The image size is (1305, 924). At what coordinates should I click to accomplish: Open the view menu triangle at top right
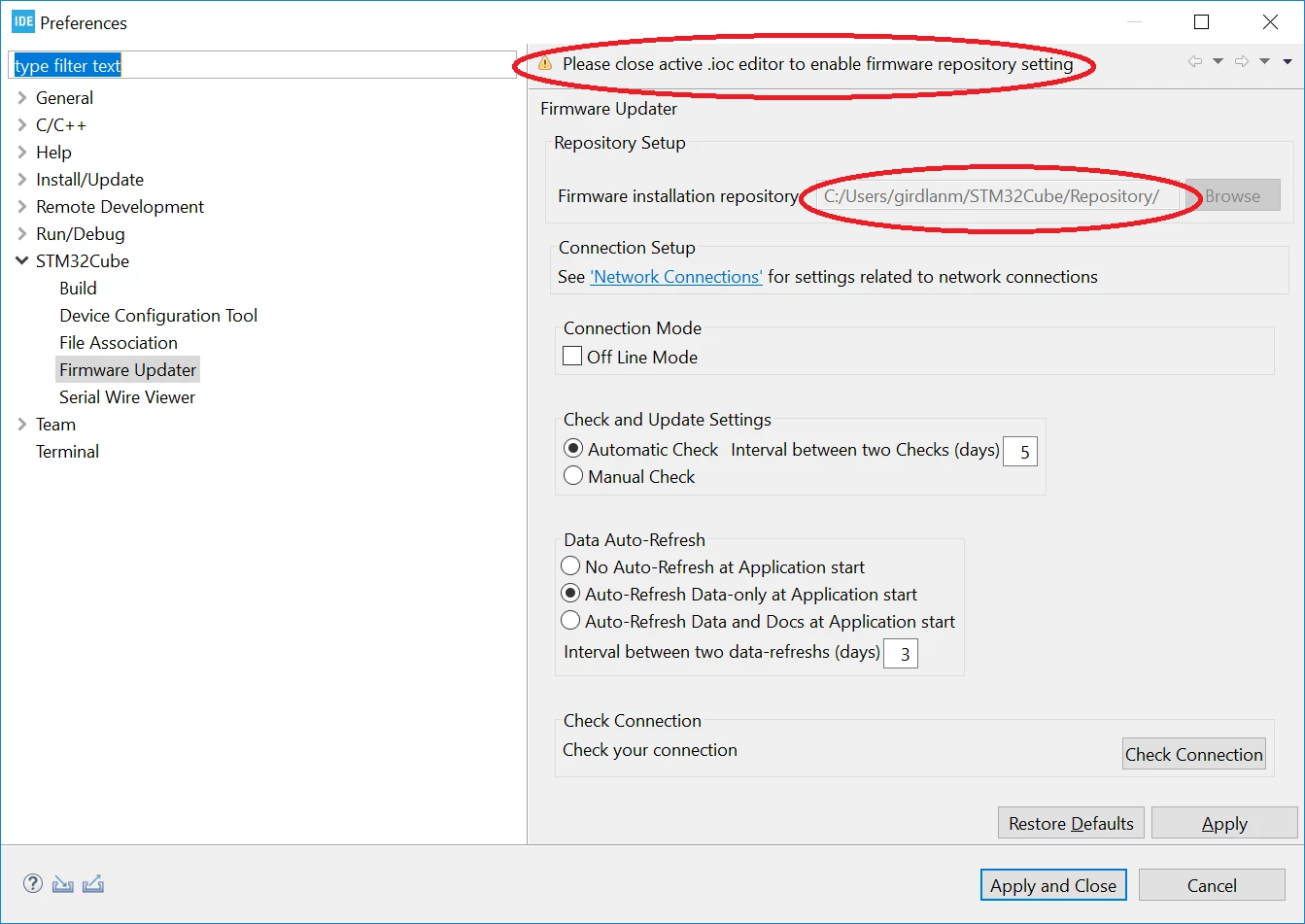[1288, 62]
